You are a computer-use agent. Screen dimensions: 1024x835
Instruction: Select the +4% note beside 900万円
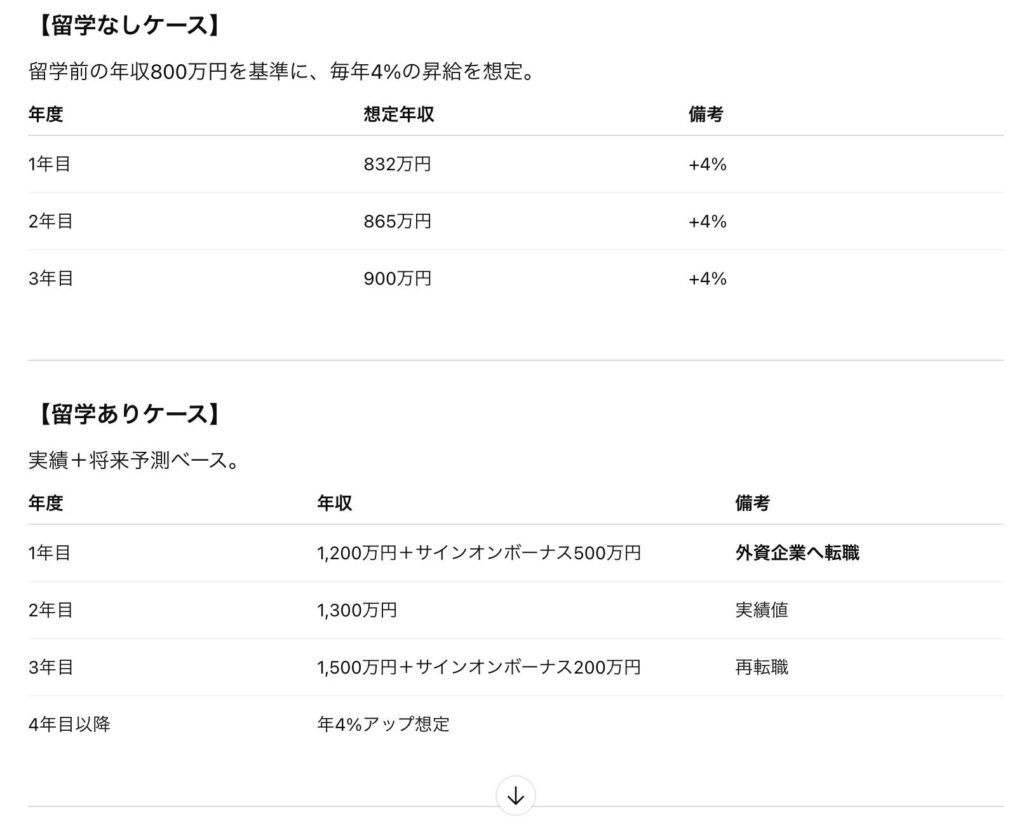707,278
